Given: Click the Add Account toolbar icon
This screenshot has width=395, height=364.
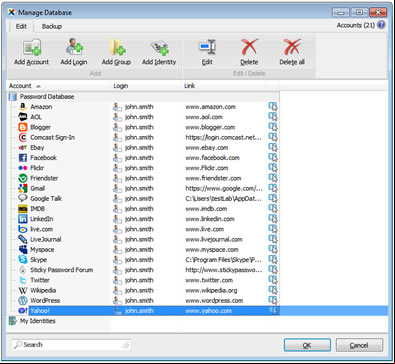Looking at the screenshot, I should [32, 47].
